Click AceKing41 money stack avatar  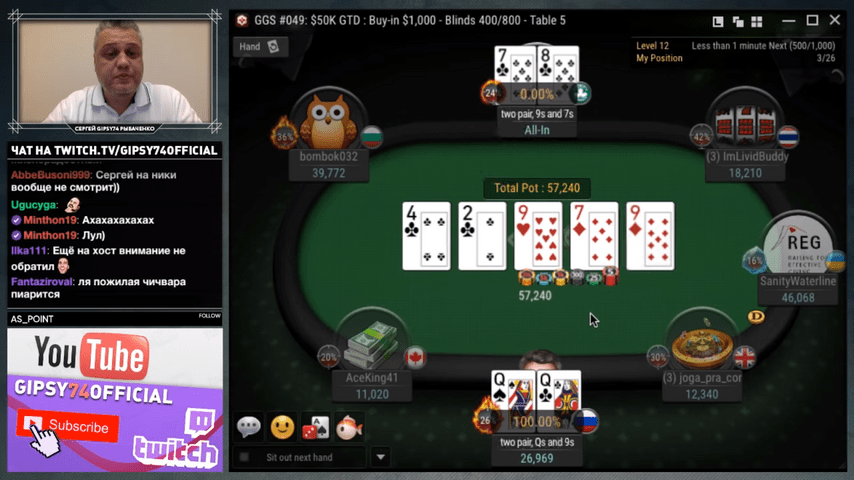pos(372,345)
